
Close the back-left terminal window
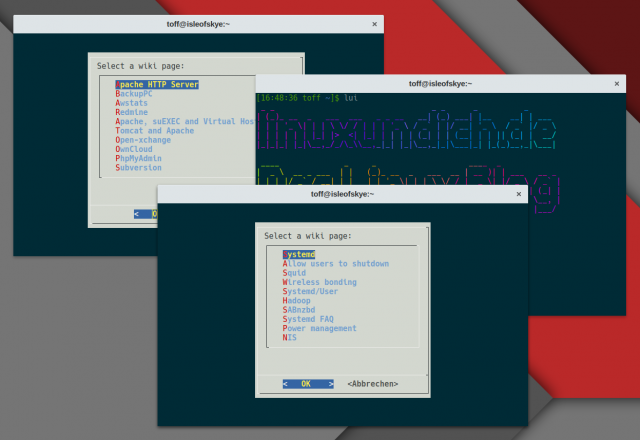pyautogui.click(x=374, y=24)
